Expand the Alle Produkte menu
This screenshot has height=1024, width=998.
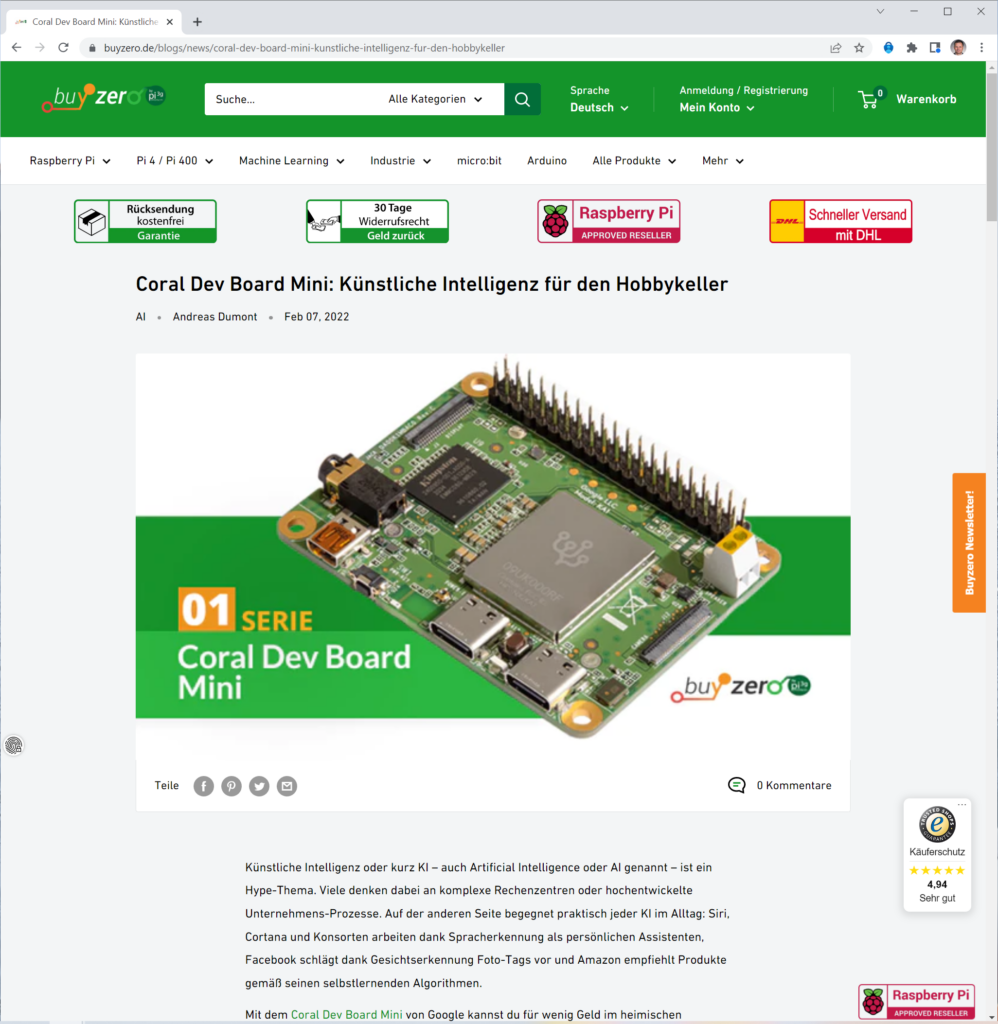coord(634,161)
